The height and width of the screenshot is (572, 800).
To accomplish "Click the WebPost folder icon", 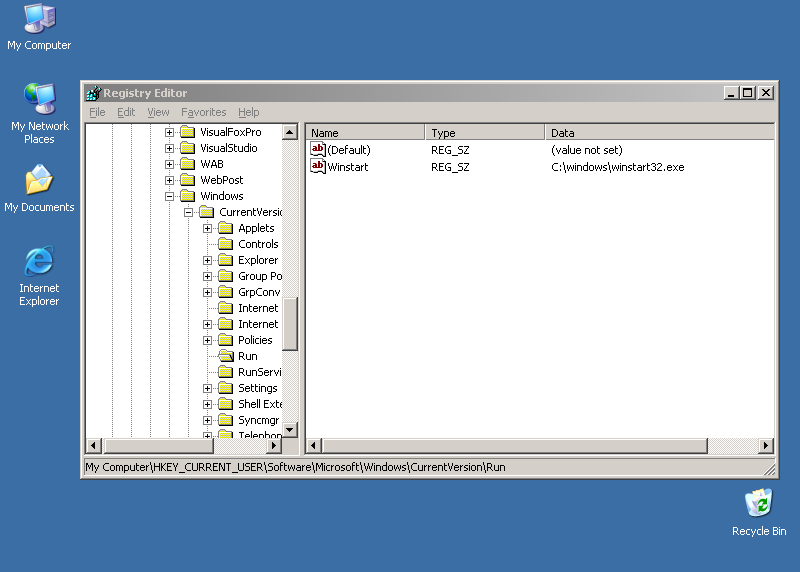I will click(x=188, y=180).
